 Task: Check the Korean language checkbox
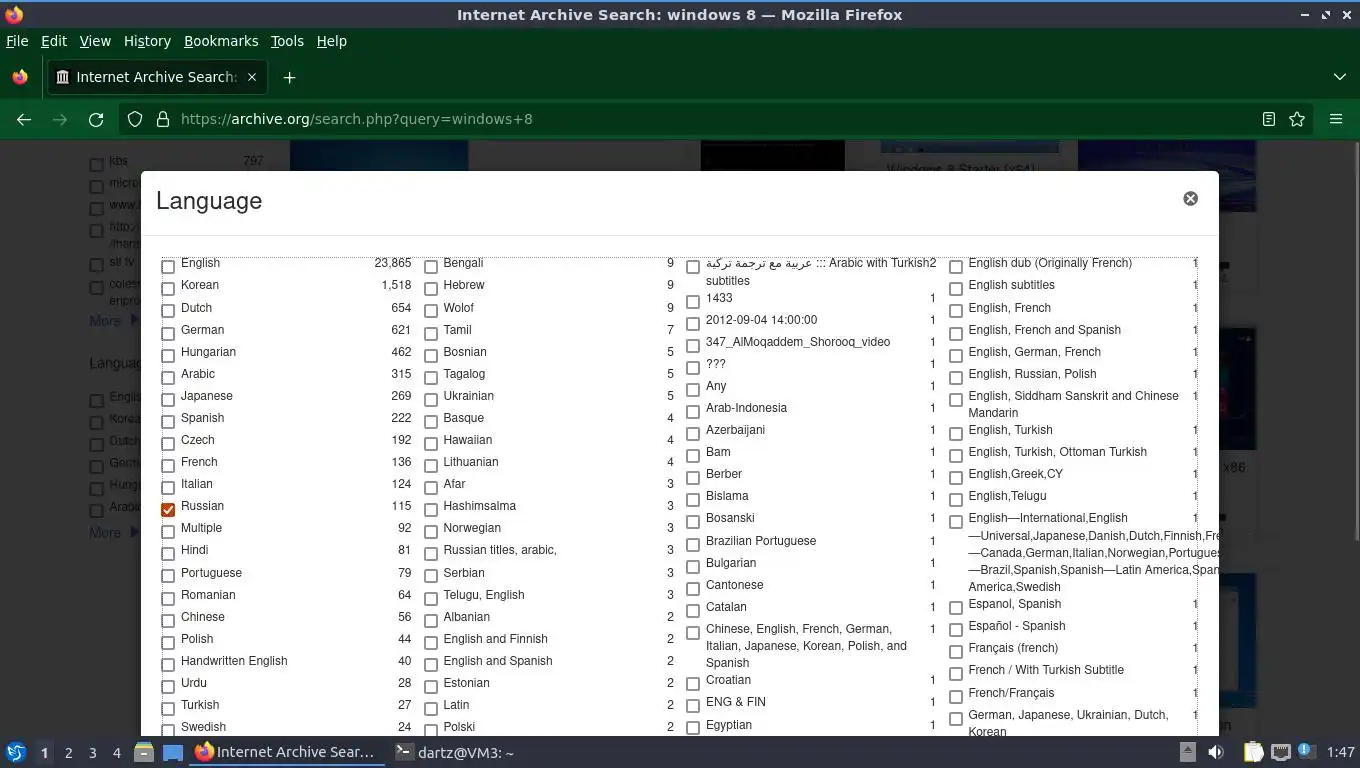(168, 289)
